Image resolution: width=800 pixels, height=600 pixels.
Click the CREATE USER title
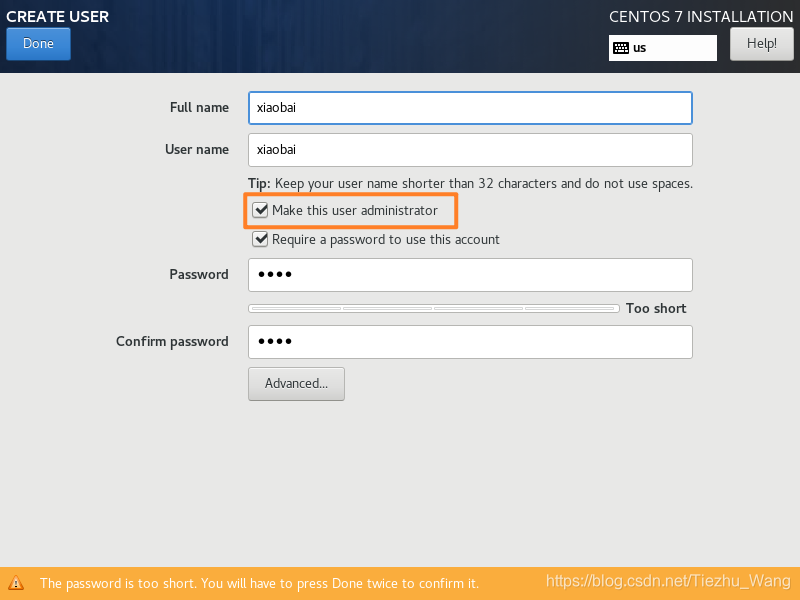click(57, 17)
